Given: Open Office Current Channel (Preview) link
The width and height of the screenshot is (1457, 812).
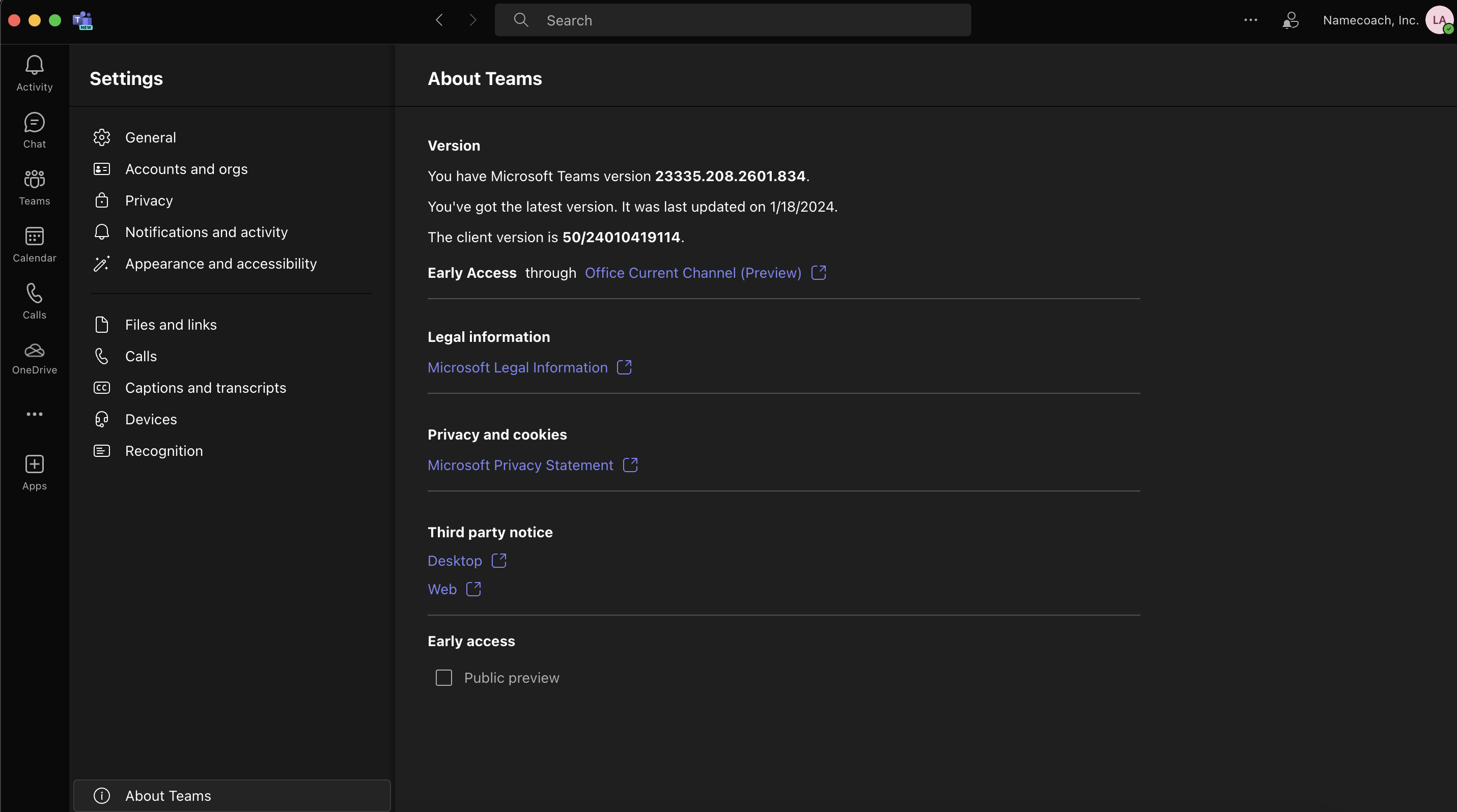Looking at the screenshot, I should coord(693,273).
